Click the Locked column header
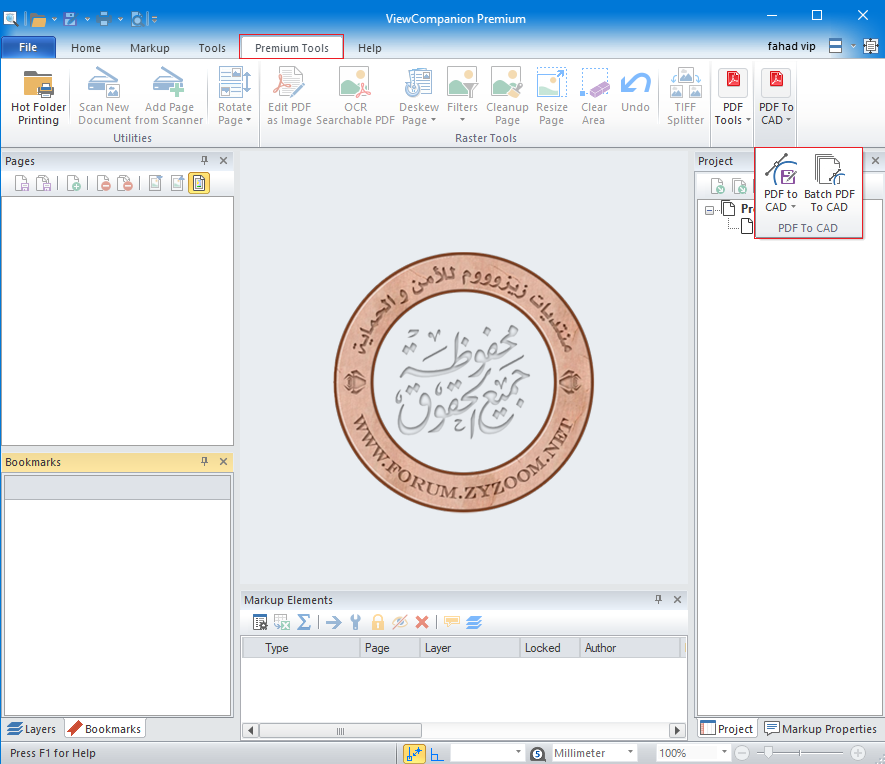This screenshot has height=764, width=885. pyautogui.click(x=550, y=648)
